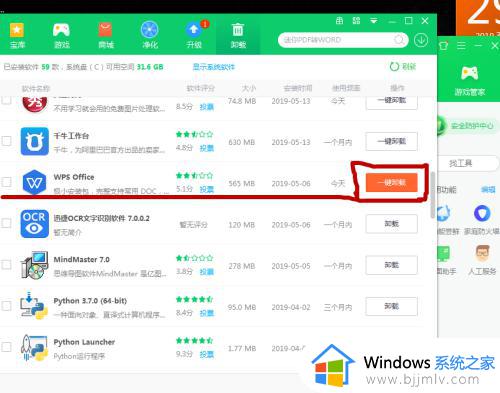Click the star rating of Python 3.7.0
The height and width of the screenshot is (393, 500).
(x=194, y=299)
